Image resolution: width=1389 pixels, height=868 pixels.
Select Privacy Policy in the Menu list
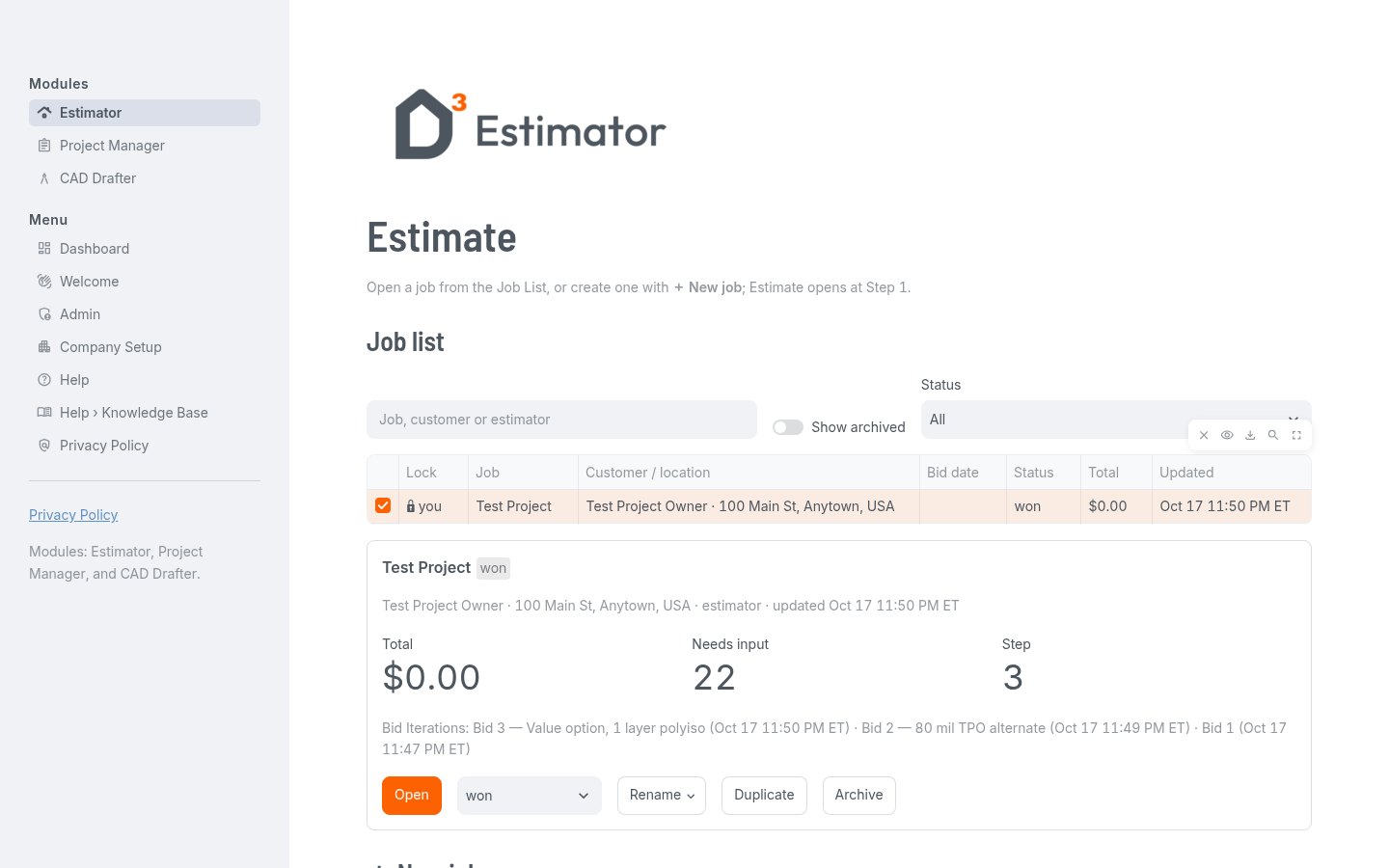coord(145,446)
